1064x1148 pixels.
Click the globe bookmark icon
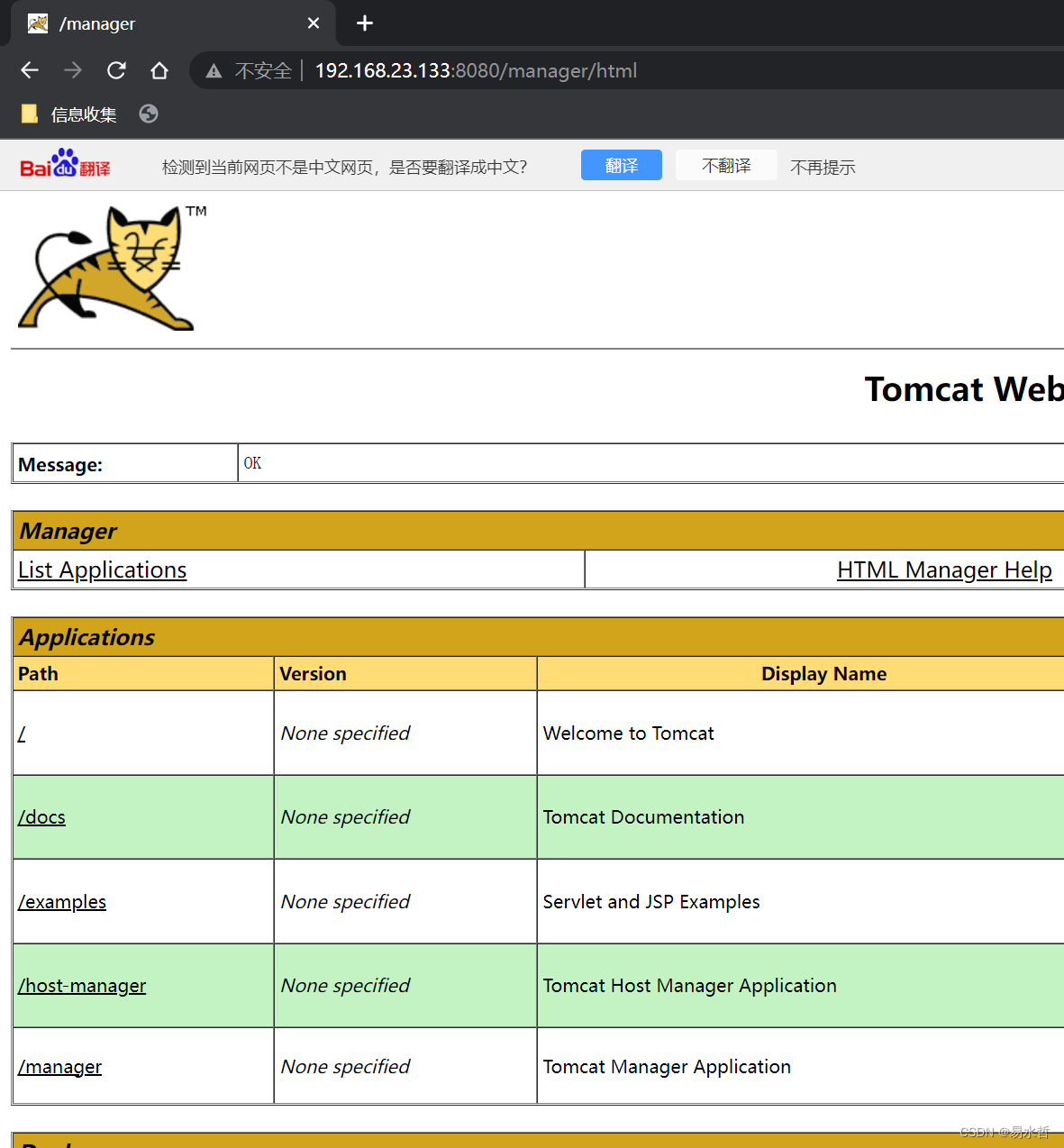(x=149, y=114)
